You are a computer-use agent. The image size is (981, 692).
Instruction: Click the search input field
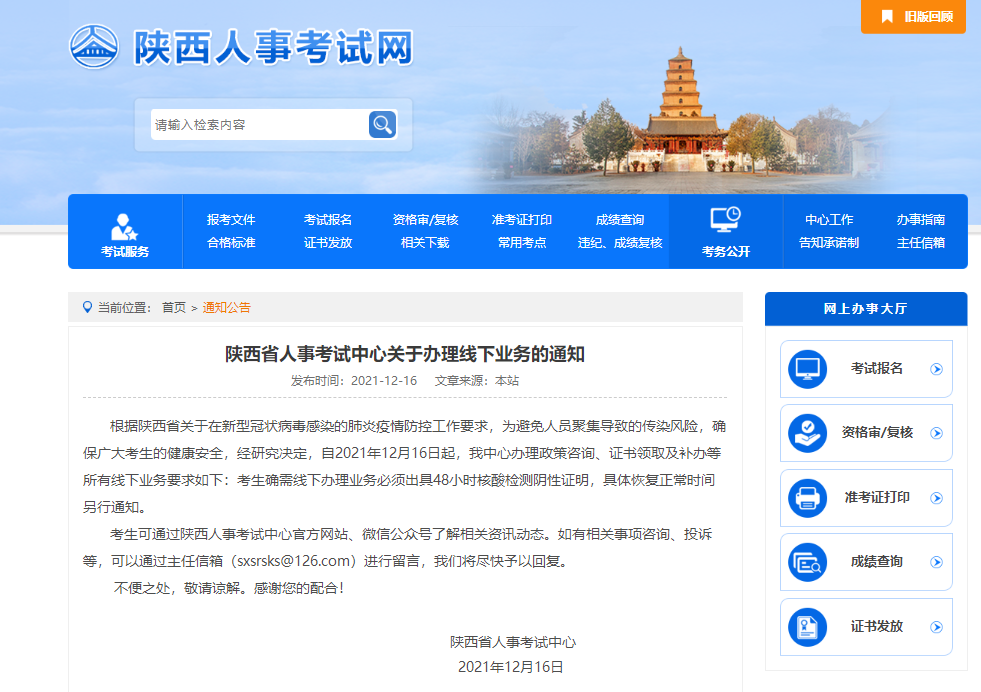tap(258, 125)
